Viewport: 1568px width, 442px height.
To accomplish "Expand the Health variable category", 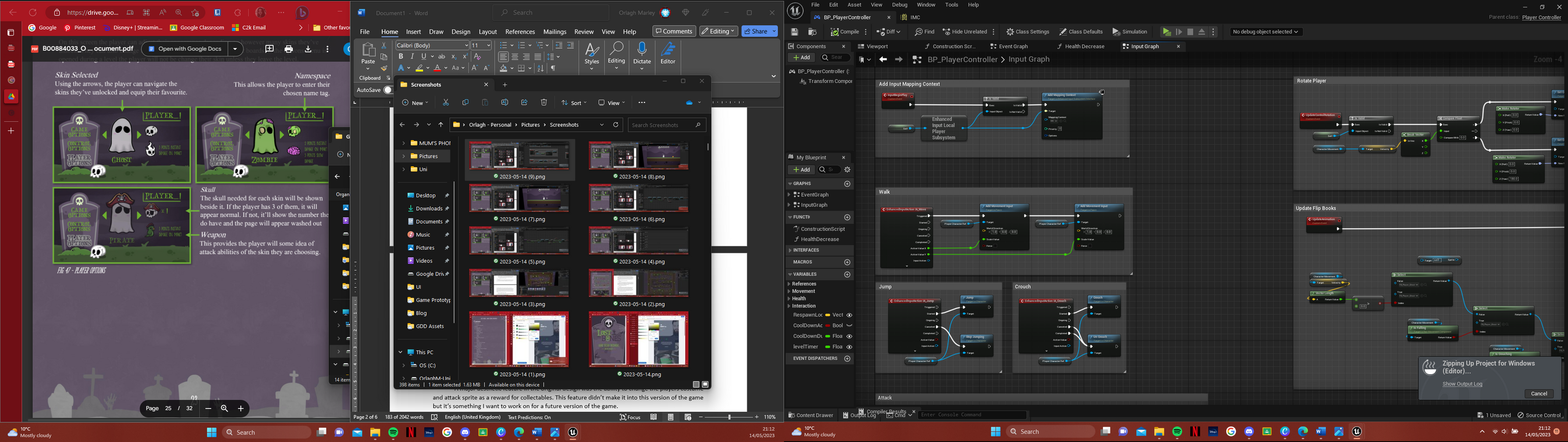I will (790, 299).
